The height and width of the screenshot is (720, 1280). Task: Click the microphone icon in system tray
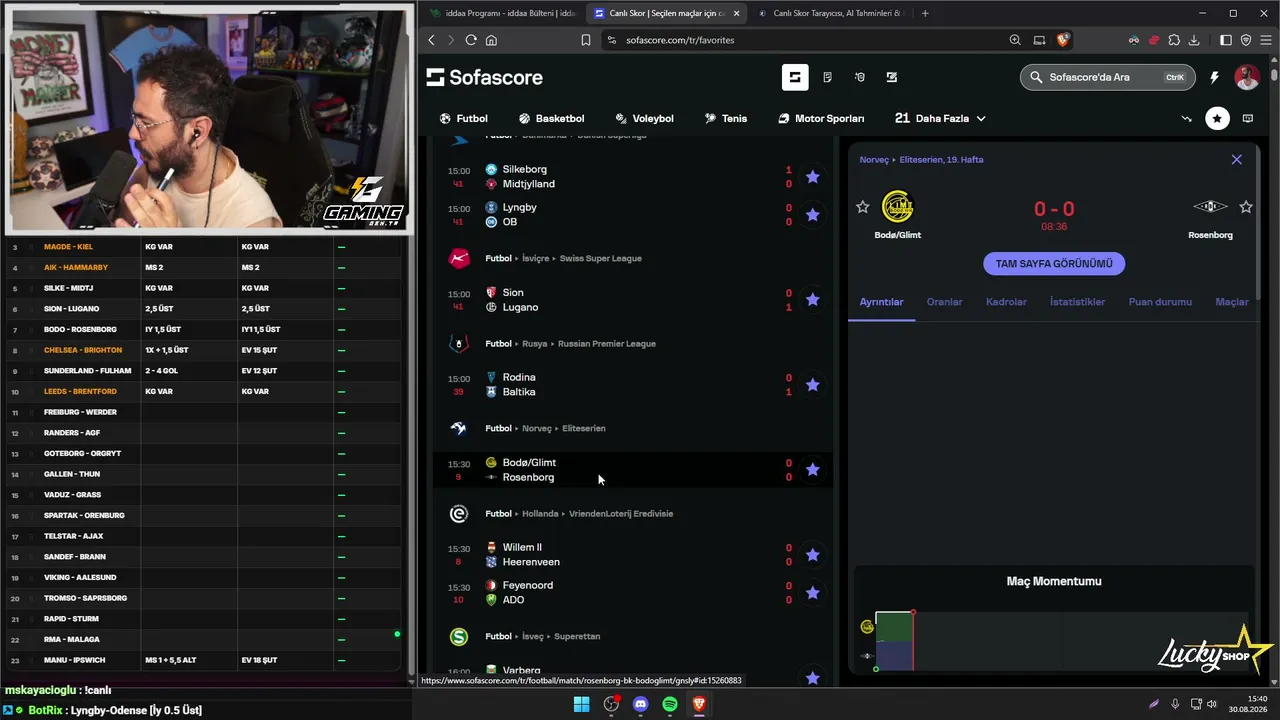[1175, 704]
